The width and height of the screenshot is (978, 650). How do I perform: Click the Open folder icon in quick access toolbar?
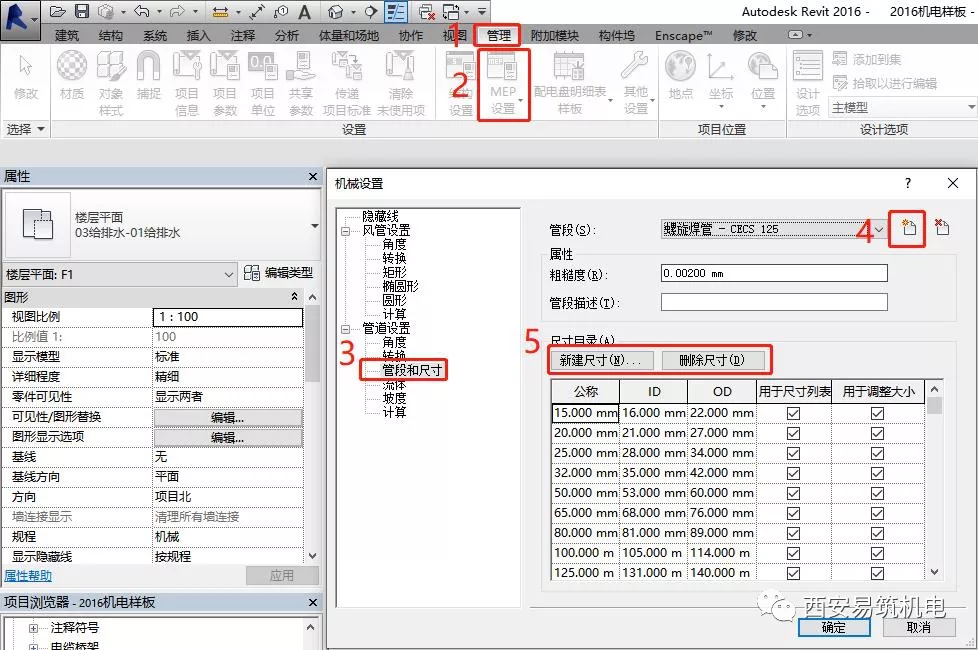click(57, 11)
